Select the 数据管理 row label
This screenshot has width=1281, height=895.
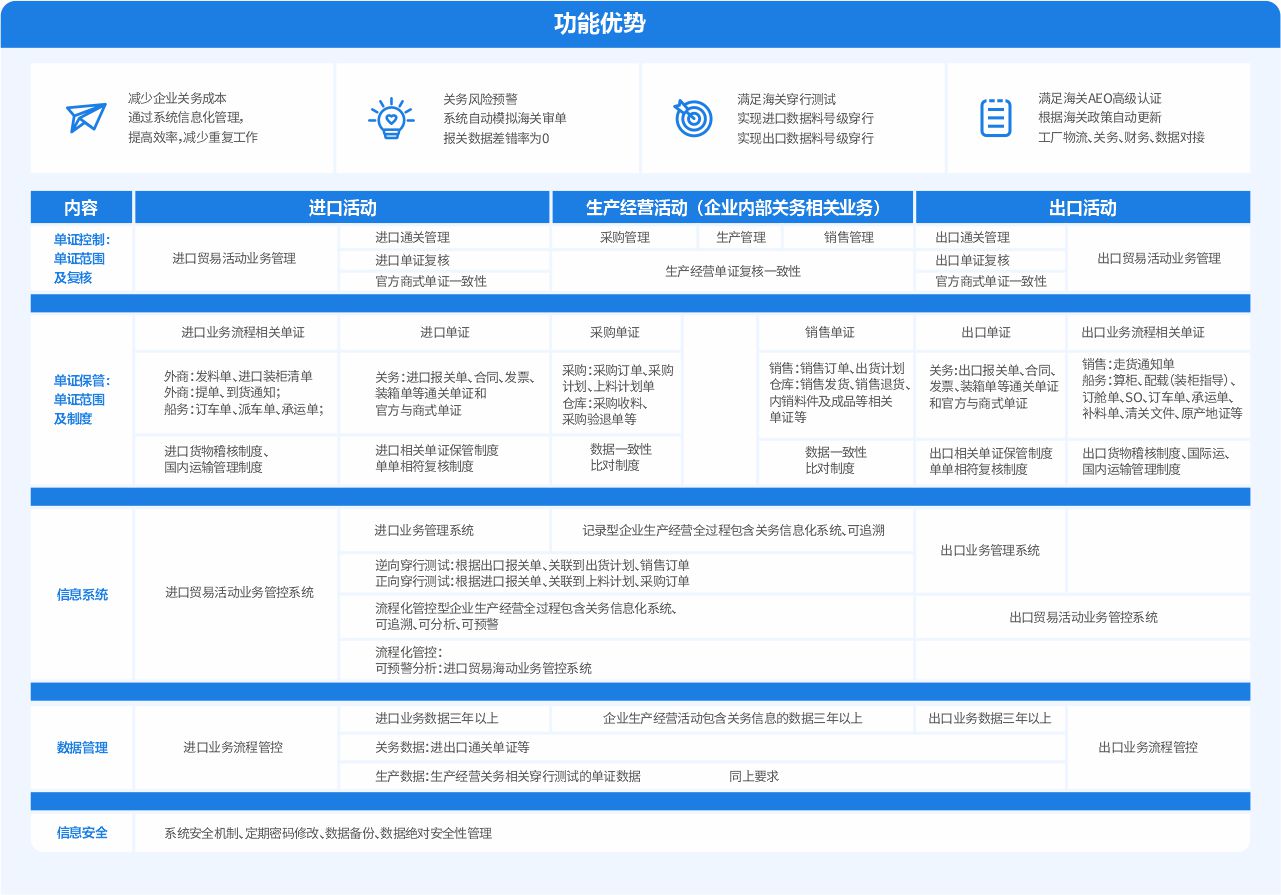pos(81,748)
